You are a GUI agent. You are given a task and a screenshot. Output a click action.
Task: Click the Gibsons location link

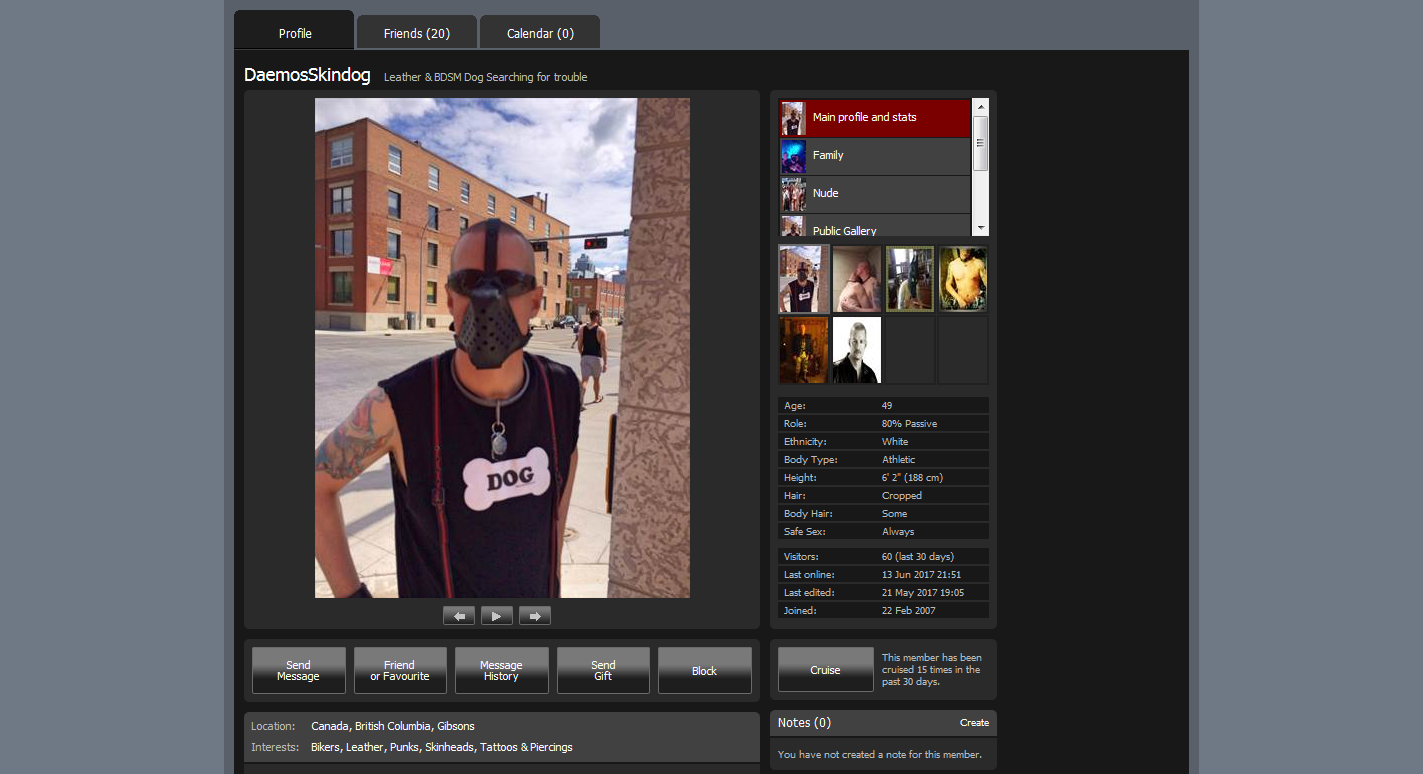(x=456, y=726)
